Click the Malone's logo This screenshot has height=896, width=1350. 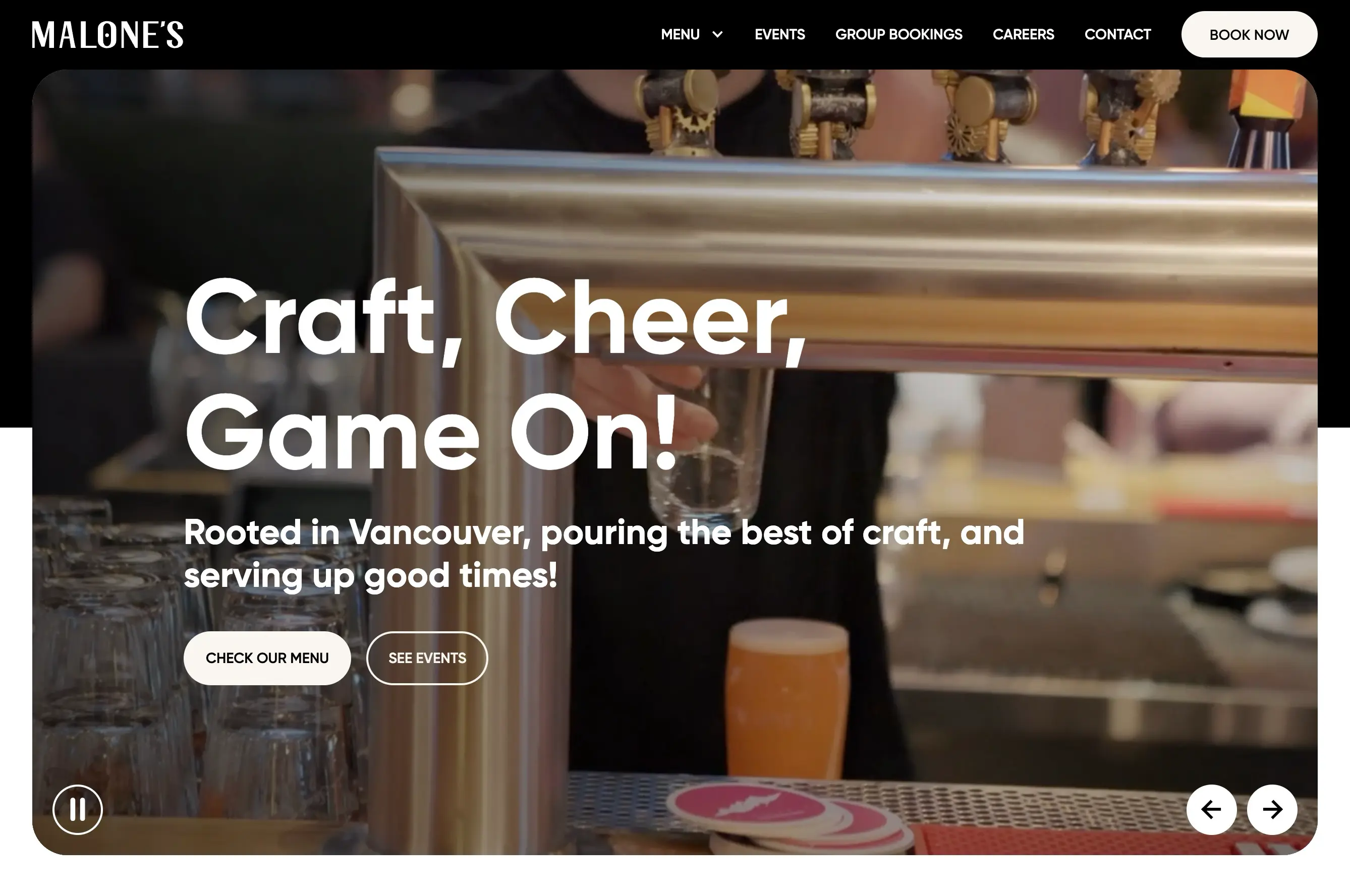click(107, 34)
